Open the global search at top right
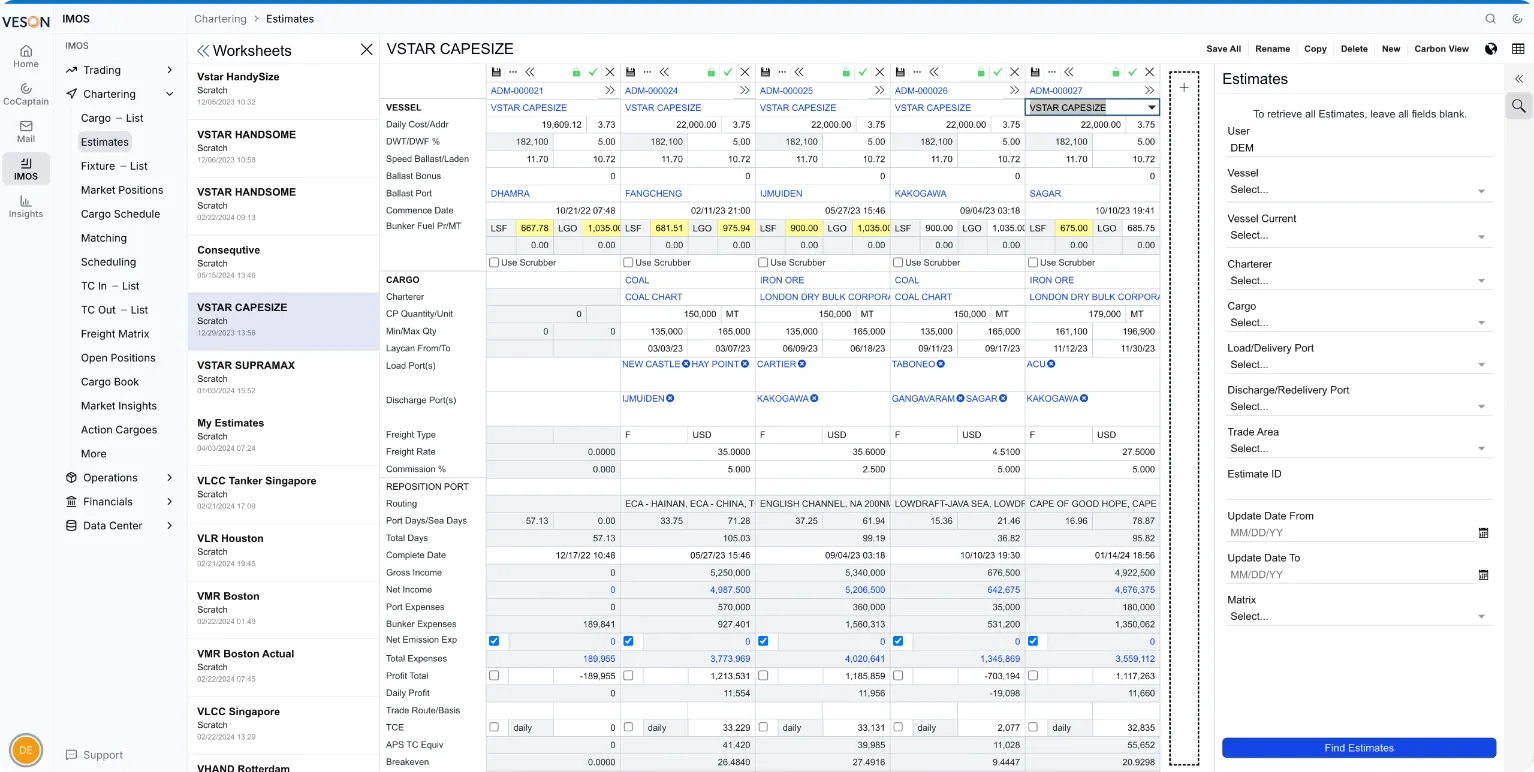The height and width of the screenshot is (772, 1534). coord(1490,18)
